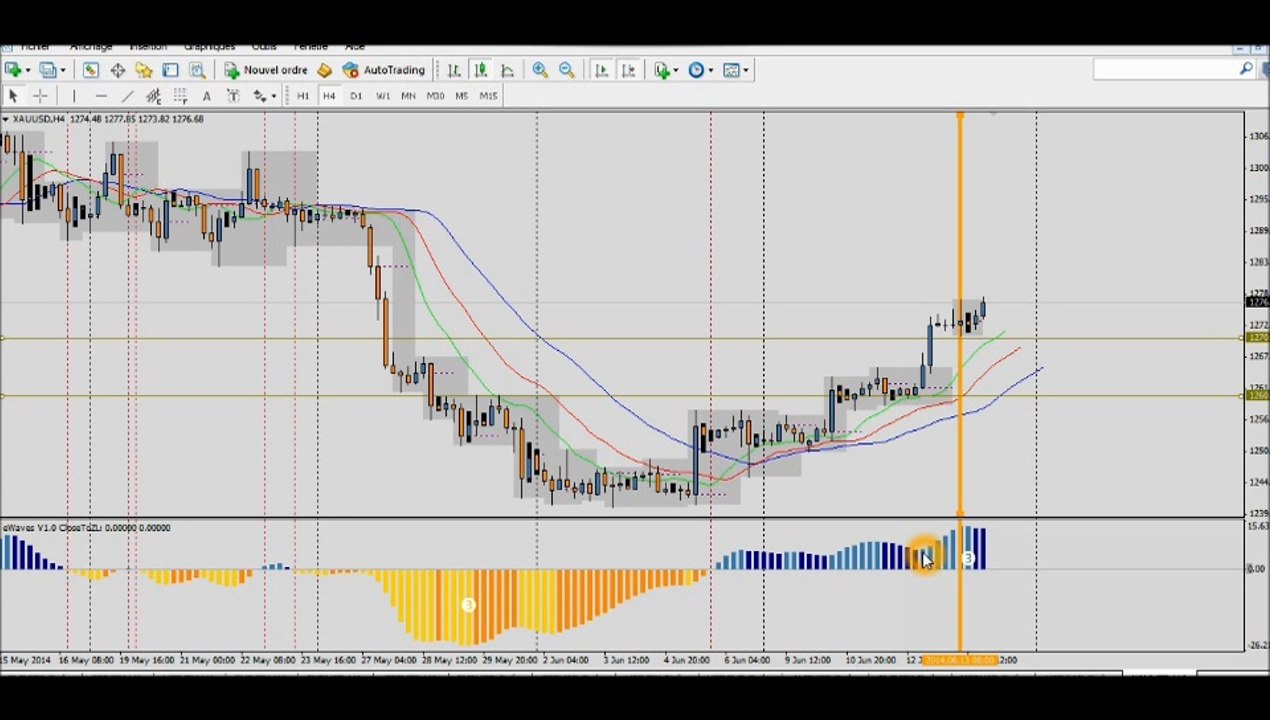The width and height of the screenshot is (1270, 720).
Task: Show the Market Watch panel
Action: (x=91, y=70)
